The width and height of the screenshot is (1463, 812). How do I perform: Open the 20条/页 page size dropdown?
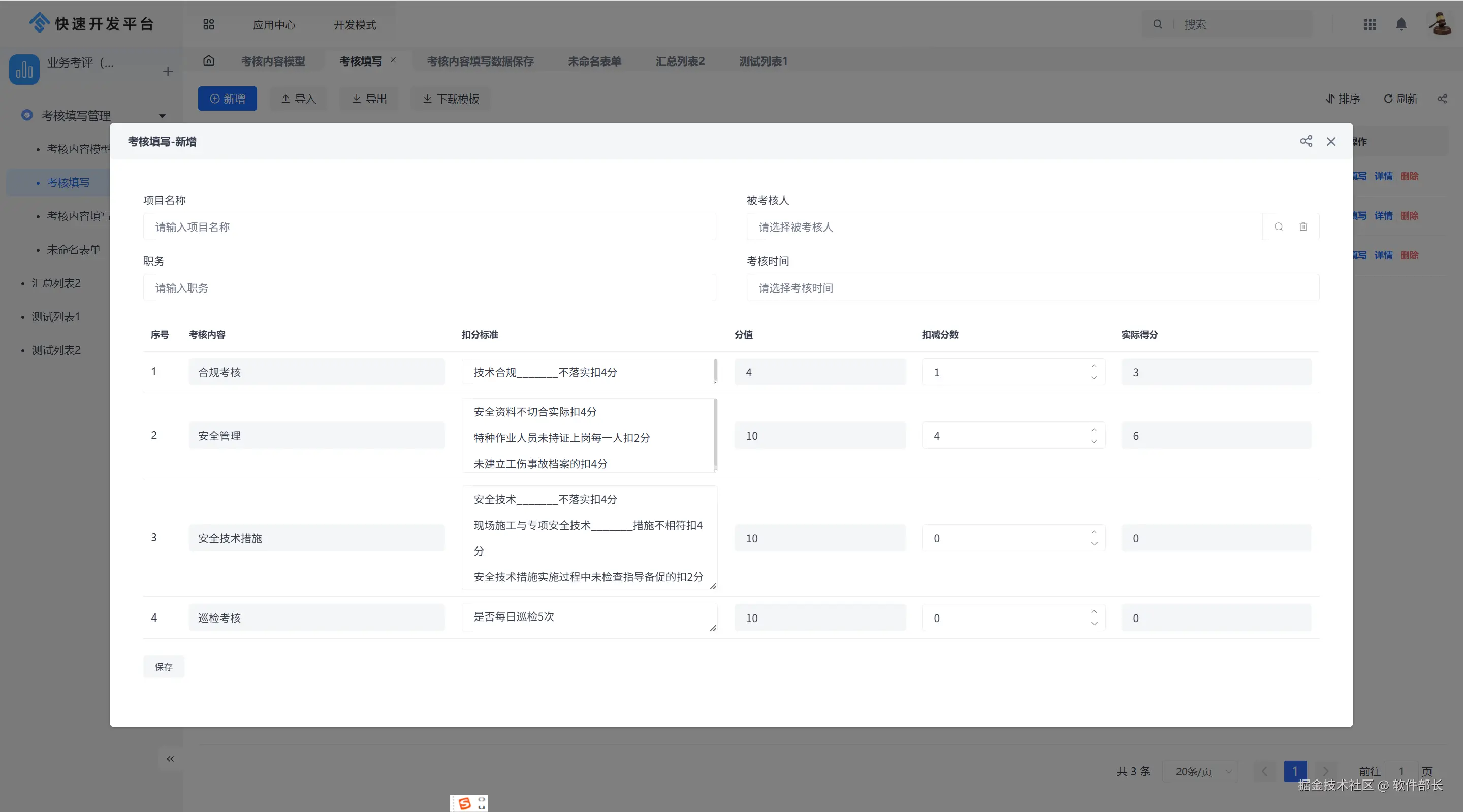pyautogui.click(x=1200, y=771)
